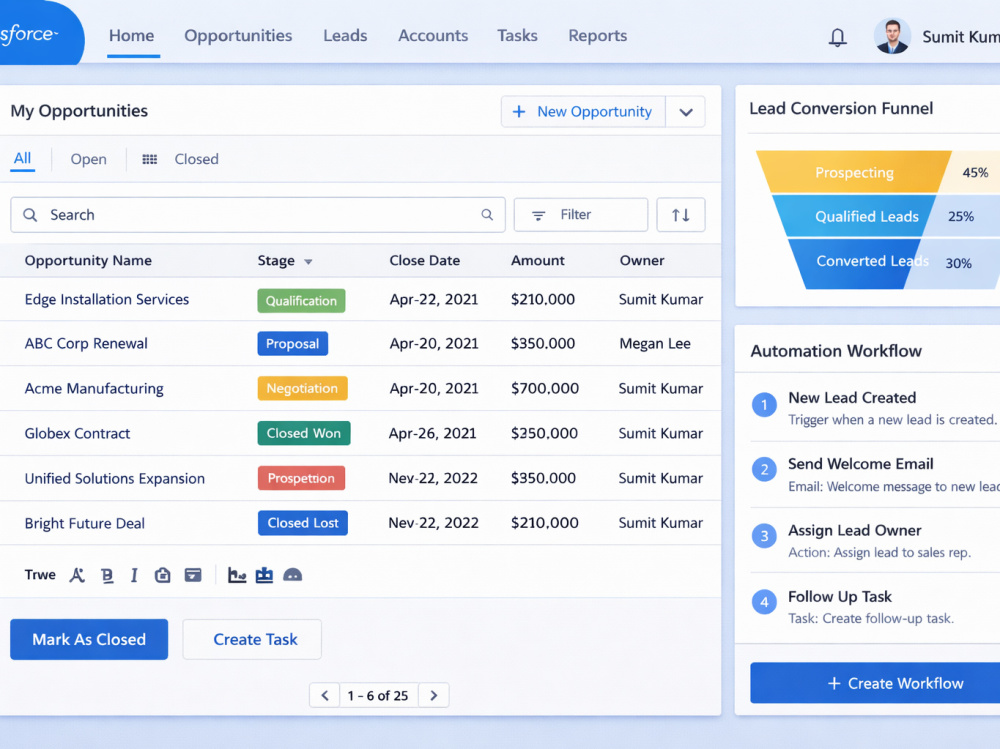Click the blue Proposal stage badge
Screen dimensions: 1000x749
click(x=293, y=343)
